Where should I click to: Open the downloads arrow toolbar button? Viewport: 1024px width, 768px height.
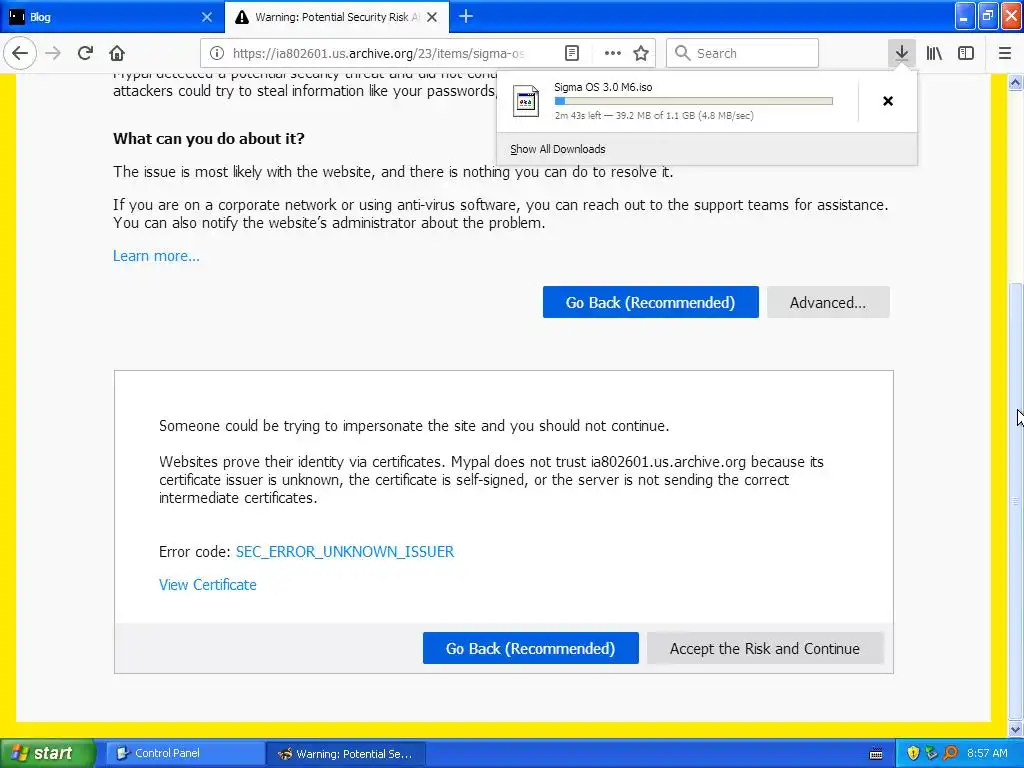[x=902, y=53]
